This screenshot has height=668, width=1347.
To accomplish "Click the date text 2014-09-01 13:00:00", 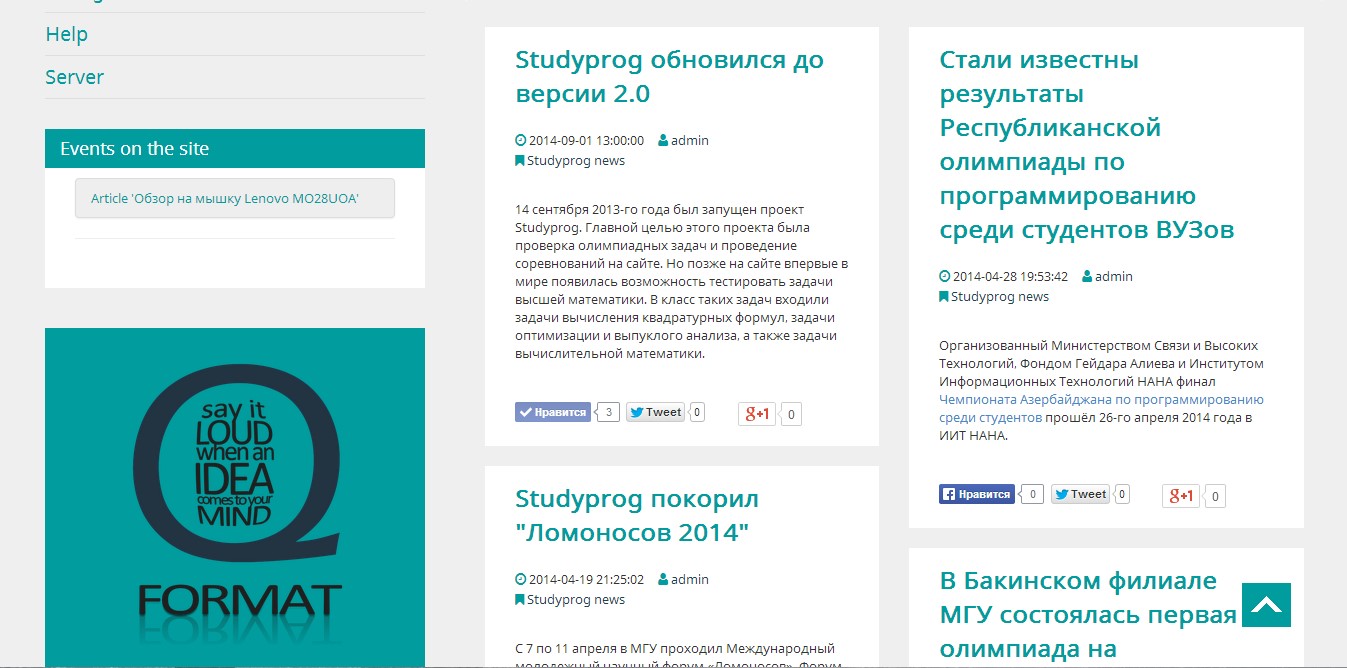I will [x=586, y=141].
